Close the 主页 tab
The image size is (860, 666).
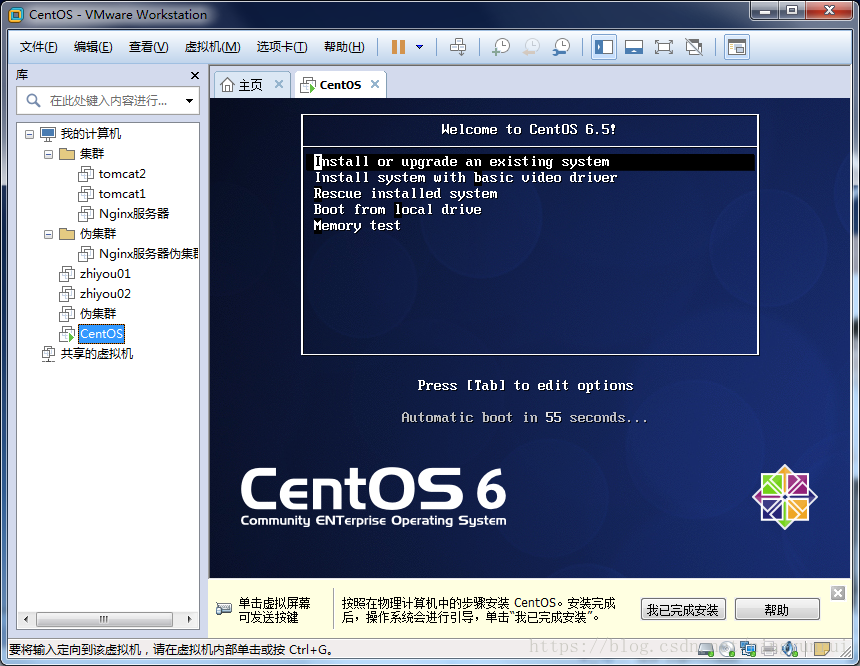279,84
